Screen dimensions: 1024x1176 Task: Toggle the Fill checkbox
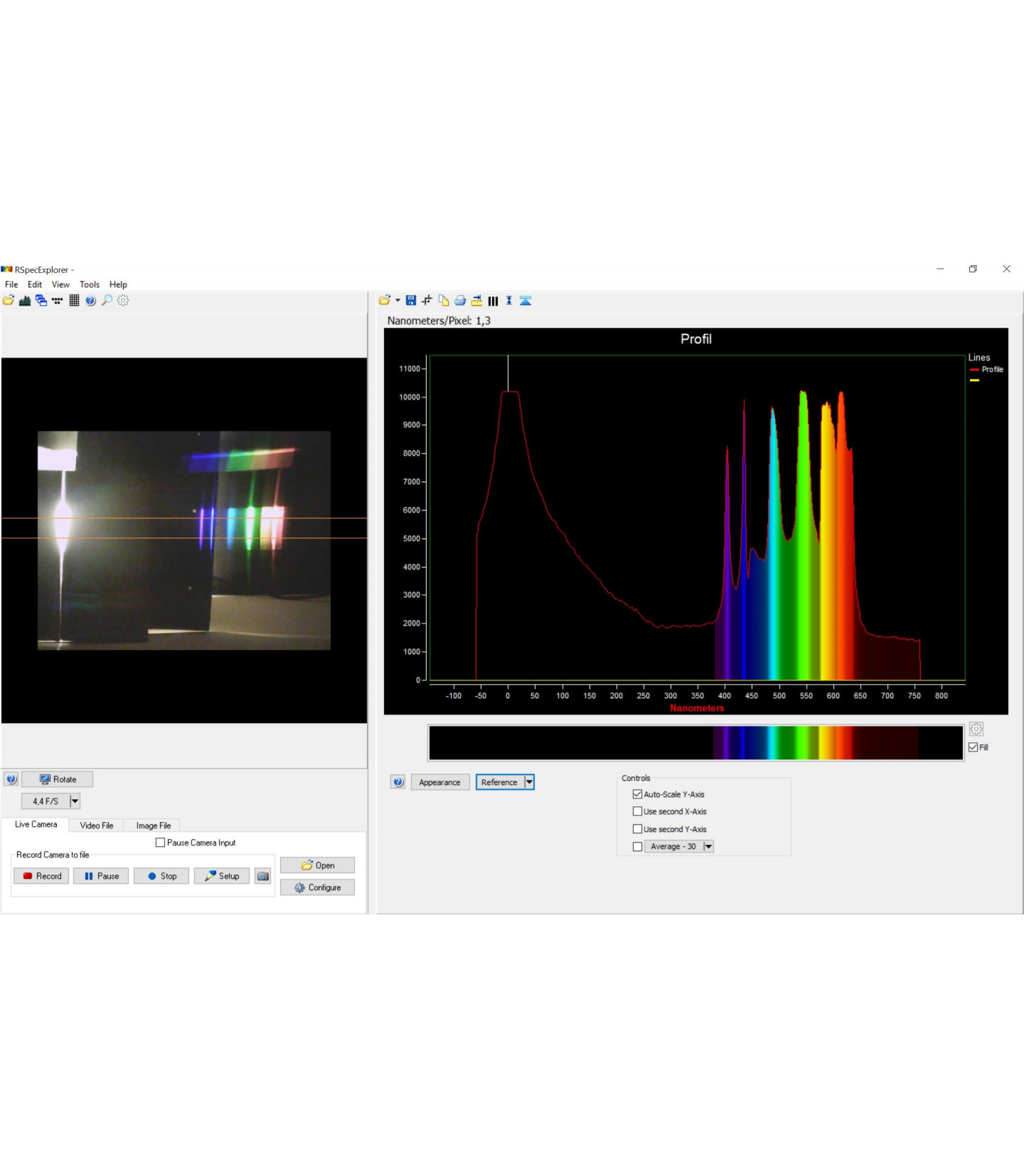pos(973,747)
